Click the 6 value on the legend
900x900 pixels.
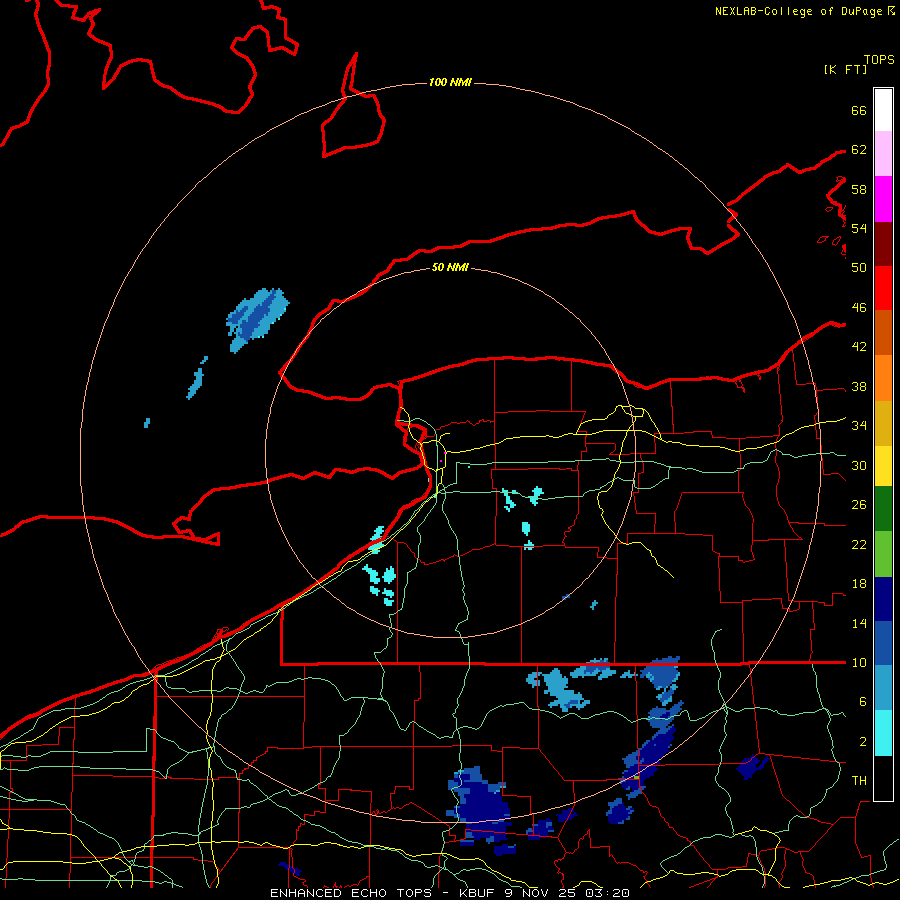coord(863,701)
